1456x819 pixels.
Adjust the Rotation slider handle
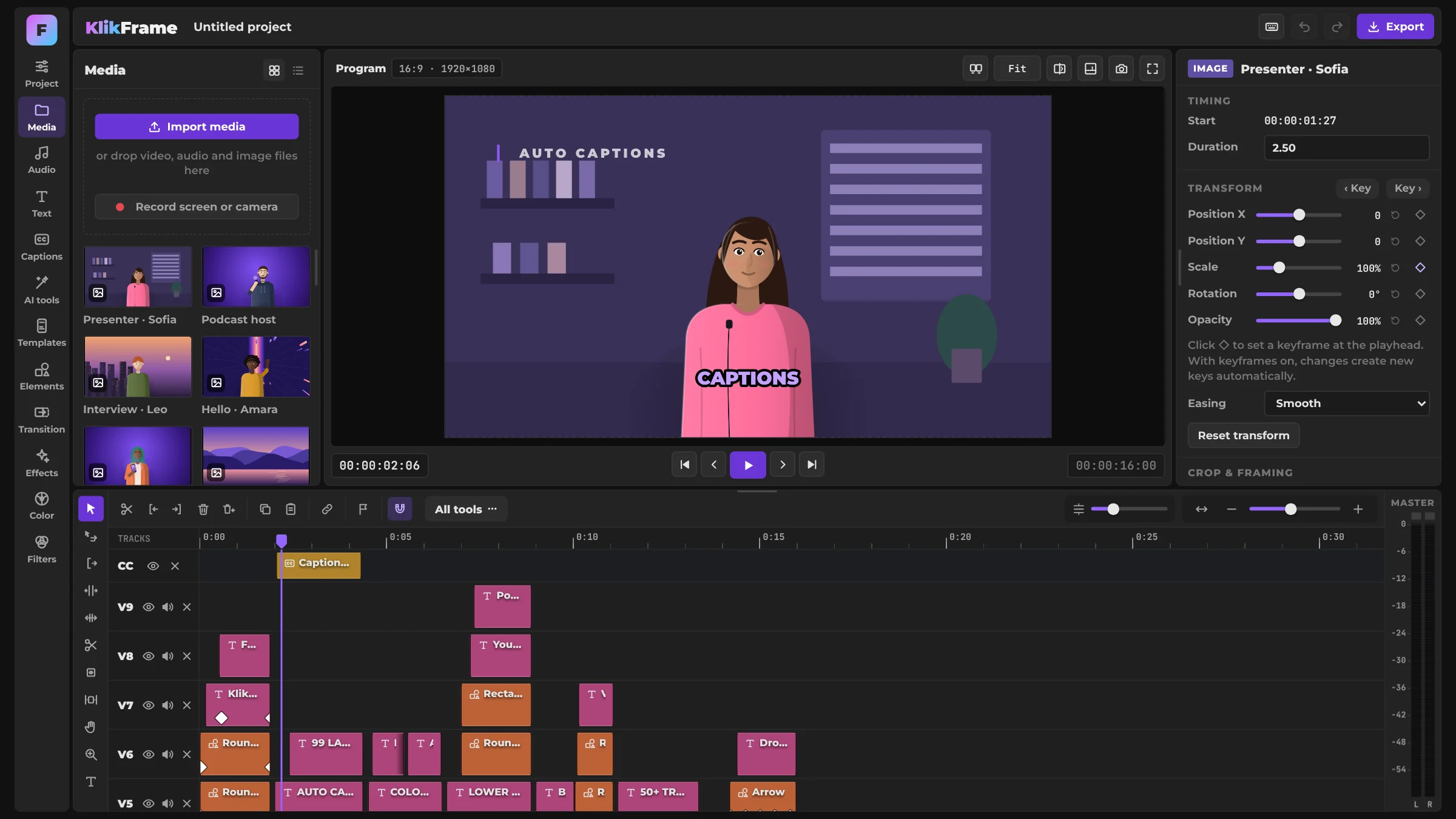pos(1299,294)
